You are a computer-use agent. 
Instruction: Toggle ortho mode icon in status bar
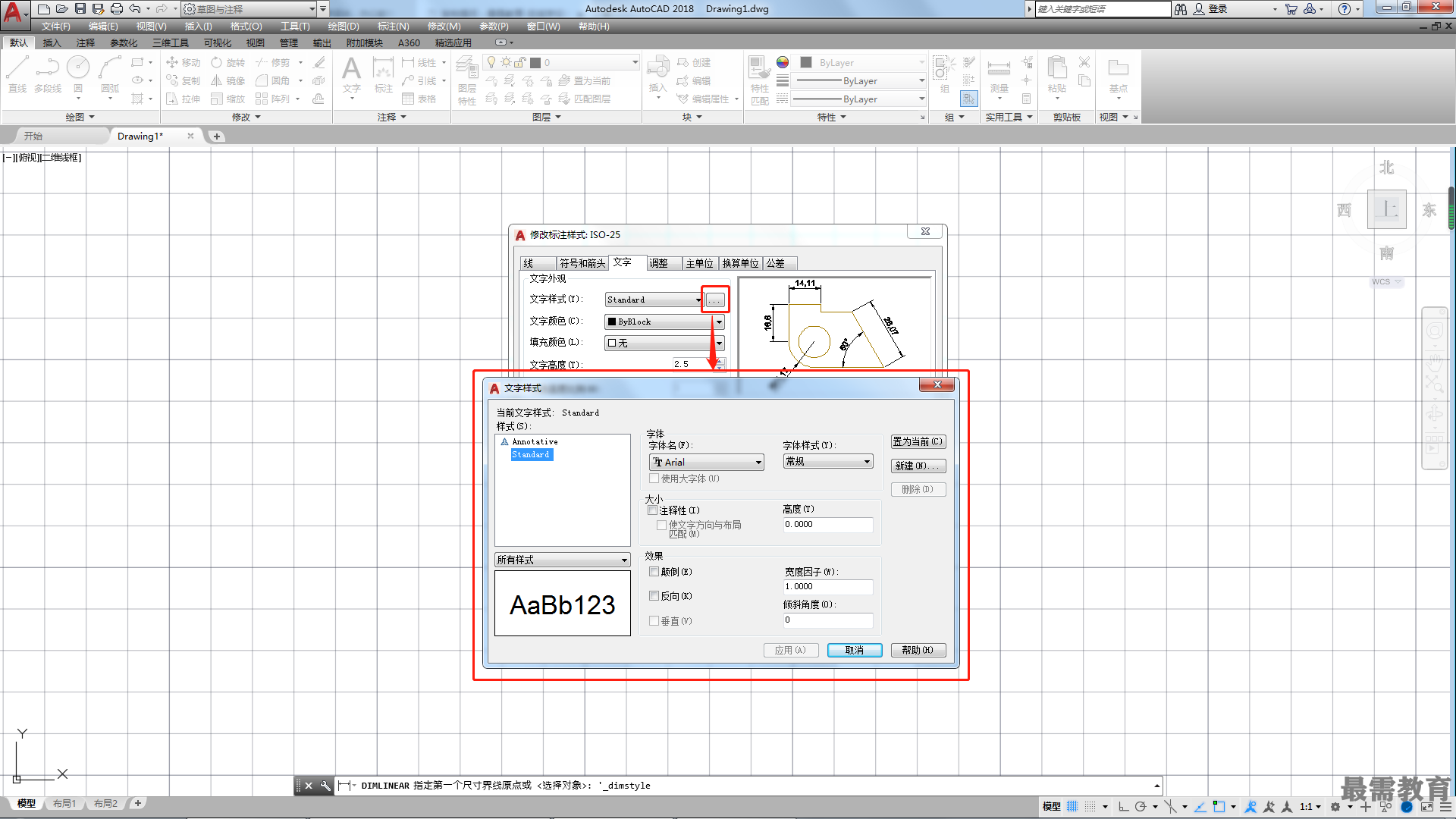coord(1123,807)
